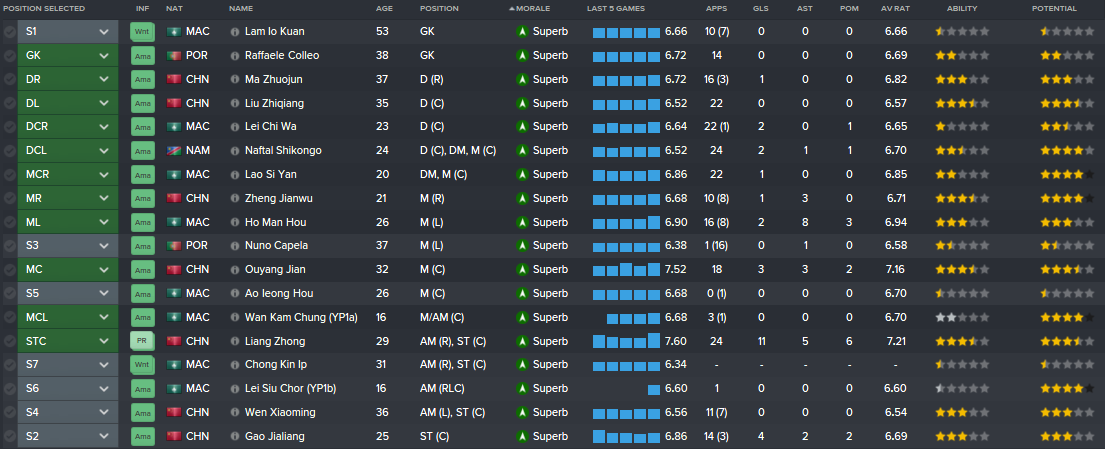The image size is (1105, 449).
Task: Open the GK position selection dropdown
Action: click(68, 56)
